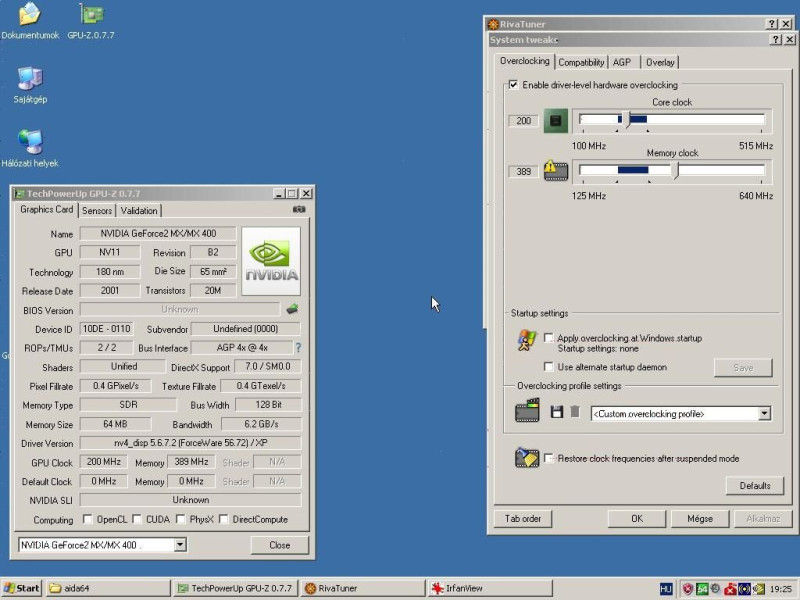Click the Memory Type value SDR
Viewport: 800px width, 600px height.
128,405
